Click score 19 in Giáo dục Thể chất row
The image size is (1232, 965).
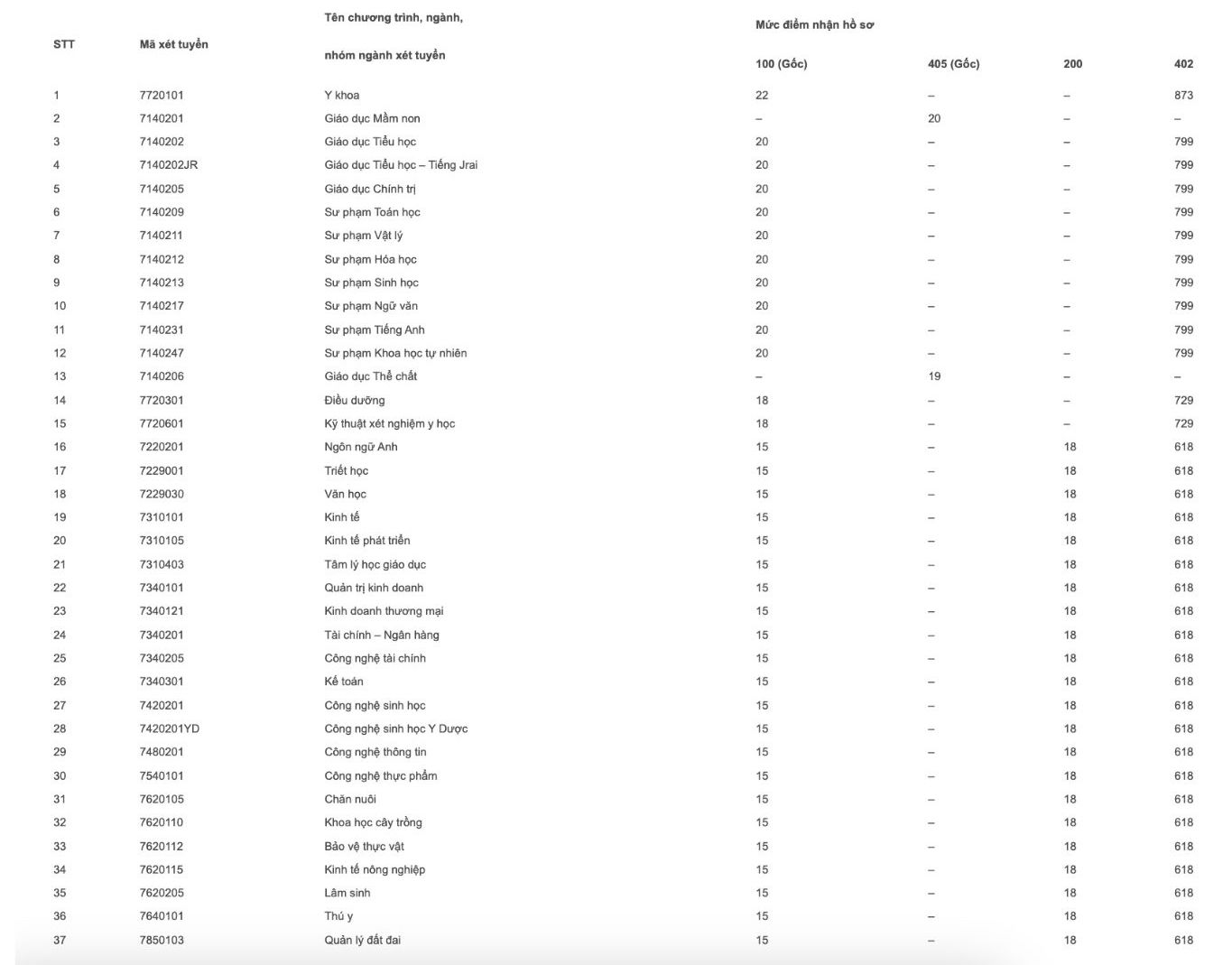[x=934, y=376]
